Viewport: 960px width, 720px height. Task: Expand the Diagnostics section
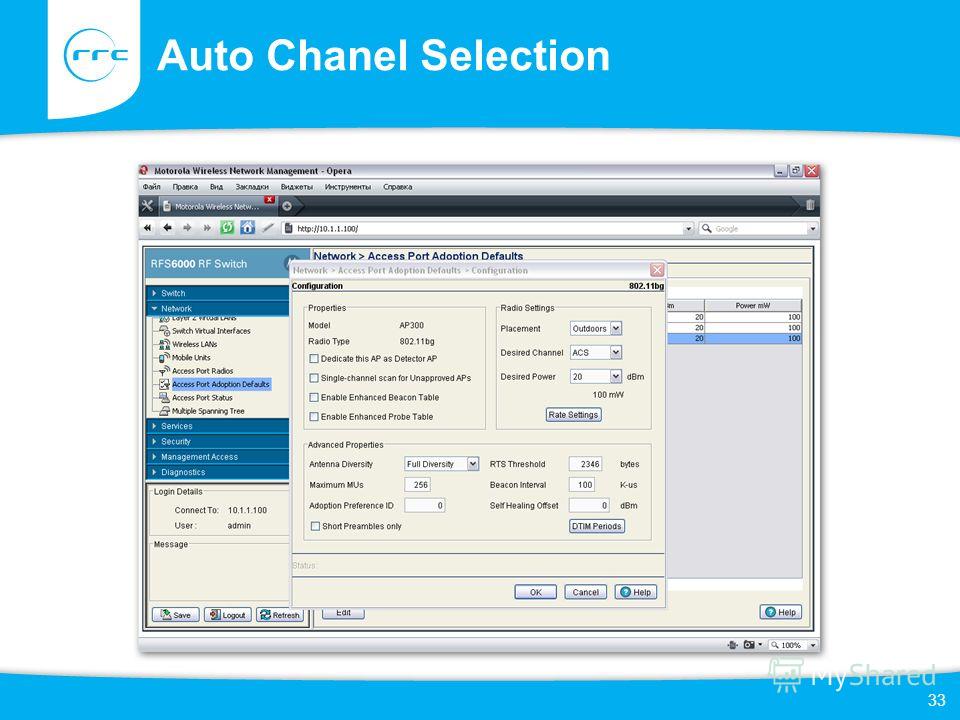(x=217, y=472)
